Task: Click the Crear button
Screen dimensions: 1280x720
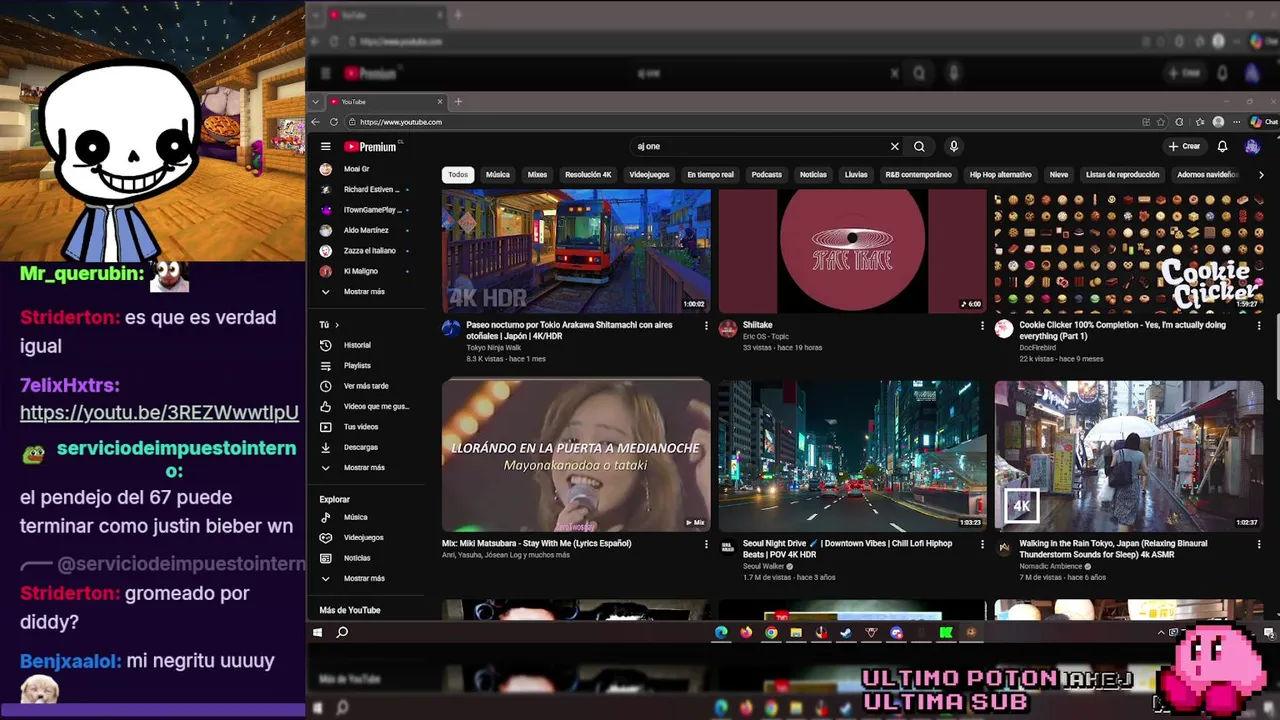Action: pyautogui.click(x=1184, y=146)
